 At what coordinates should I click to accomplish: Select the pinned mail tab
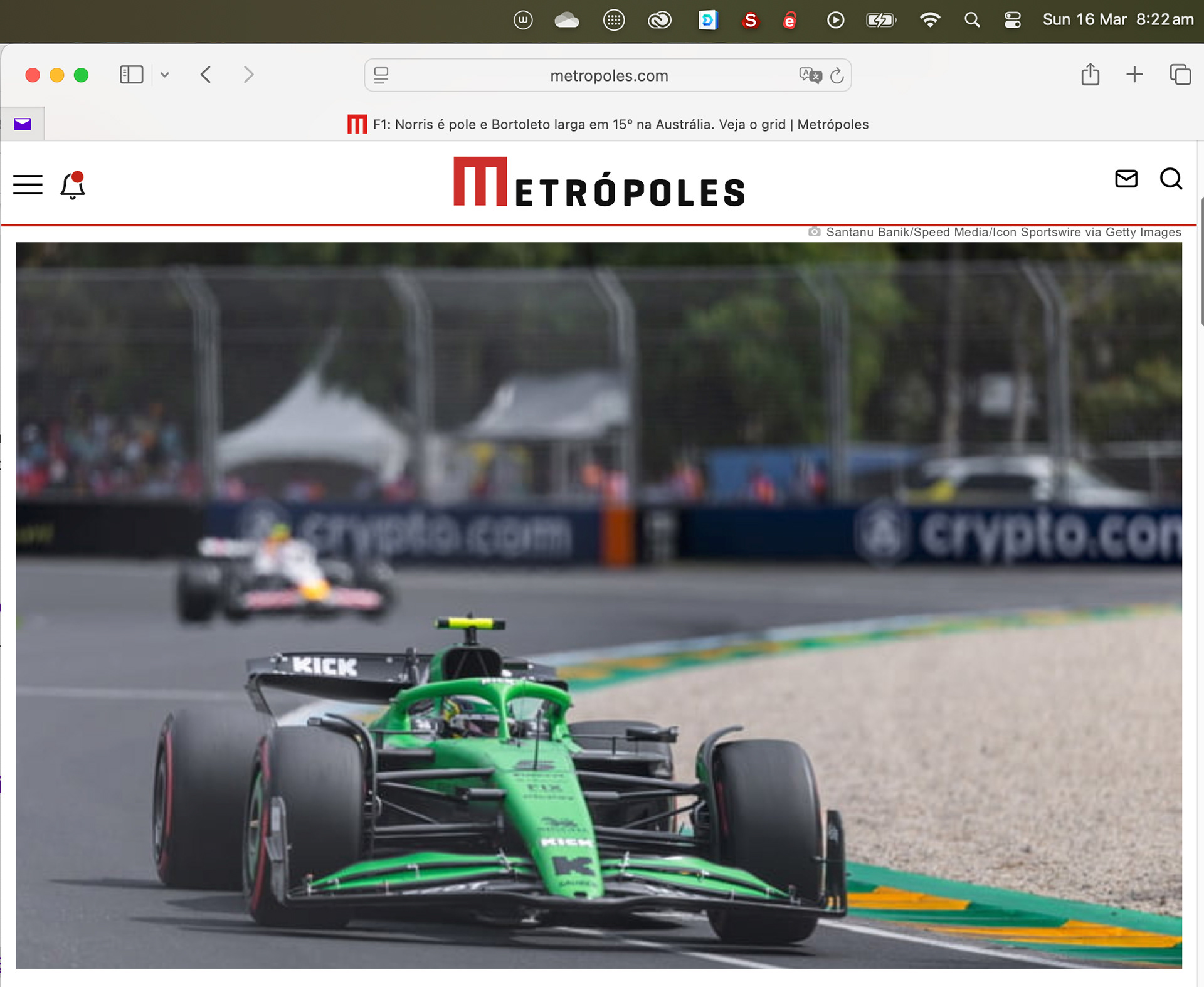point(23,124)
